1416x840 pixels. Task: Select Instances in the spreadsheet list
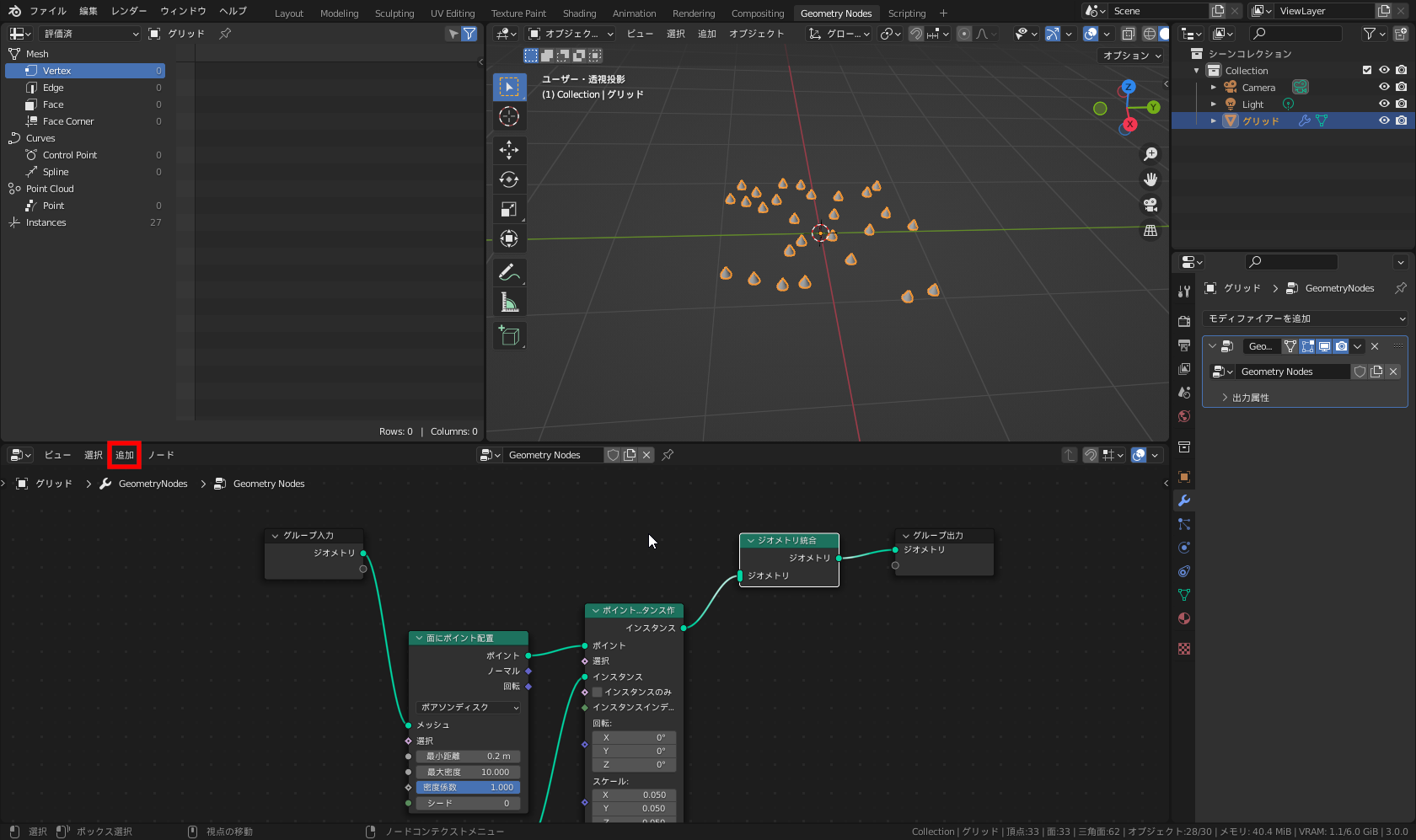46,222
